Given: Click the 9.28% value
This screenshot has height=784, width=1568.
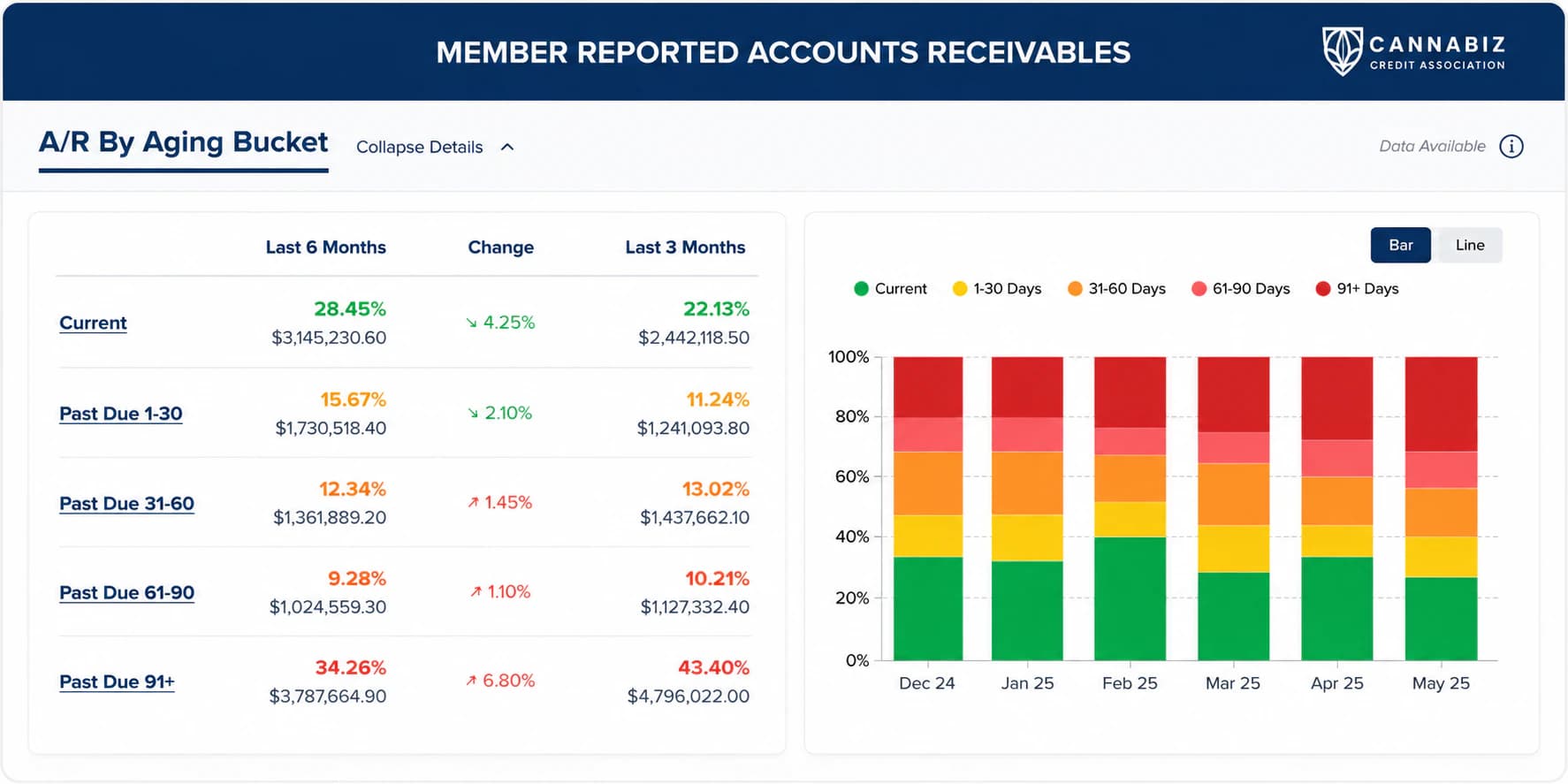Looking at the screenshot, I should click(357, 579).
